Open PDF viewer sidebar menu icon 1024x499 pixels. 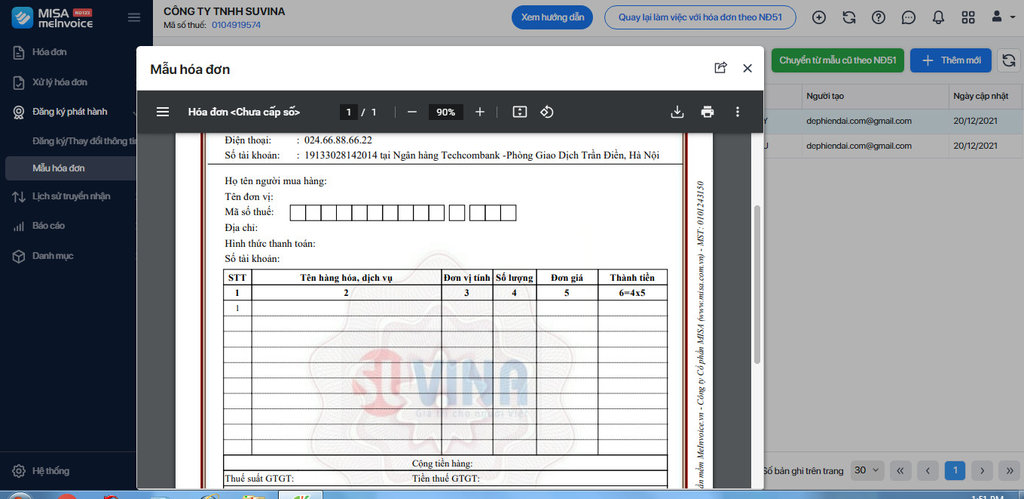[x=163, y=112]
